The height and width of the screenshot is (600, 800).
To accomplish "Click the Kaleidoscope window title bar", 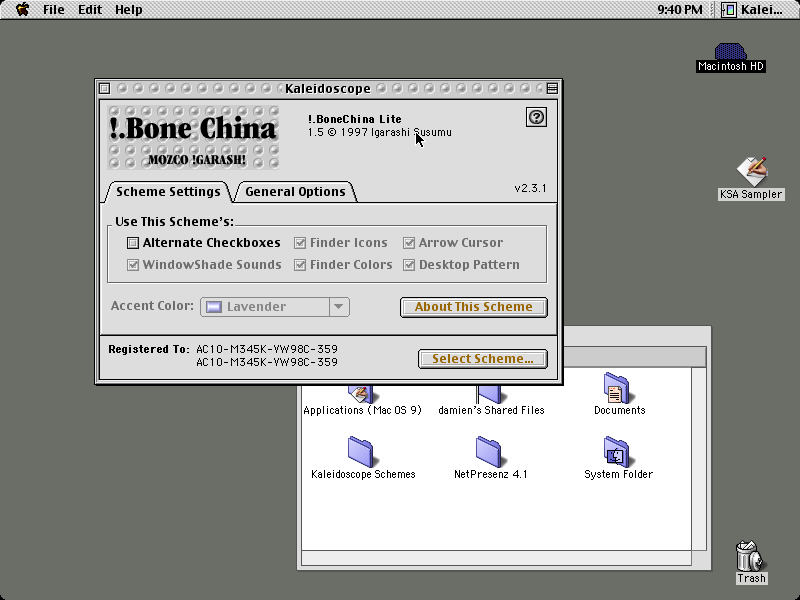I will 328,88.
